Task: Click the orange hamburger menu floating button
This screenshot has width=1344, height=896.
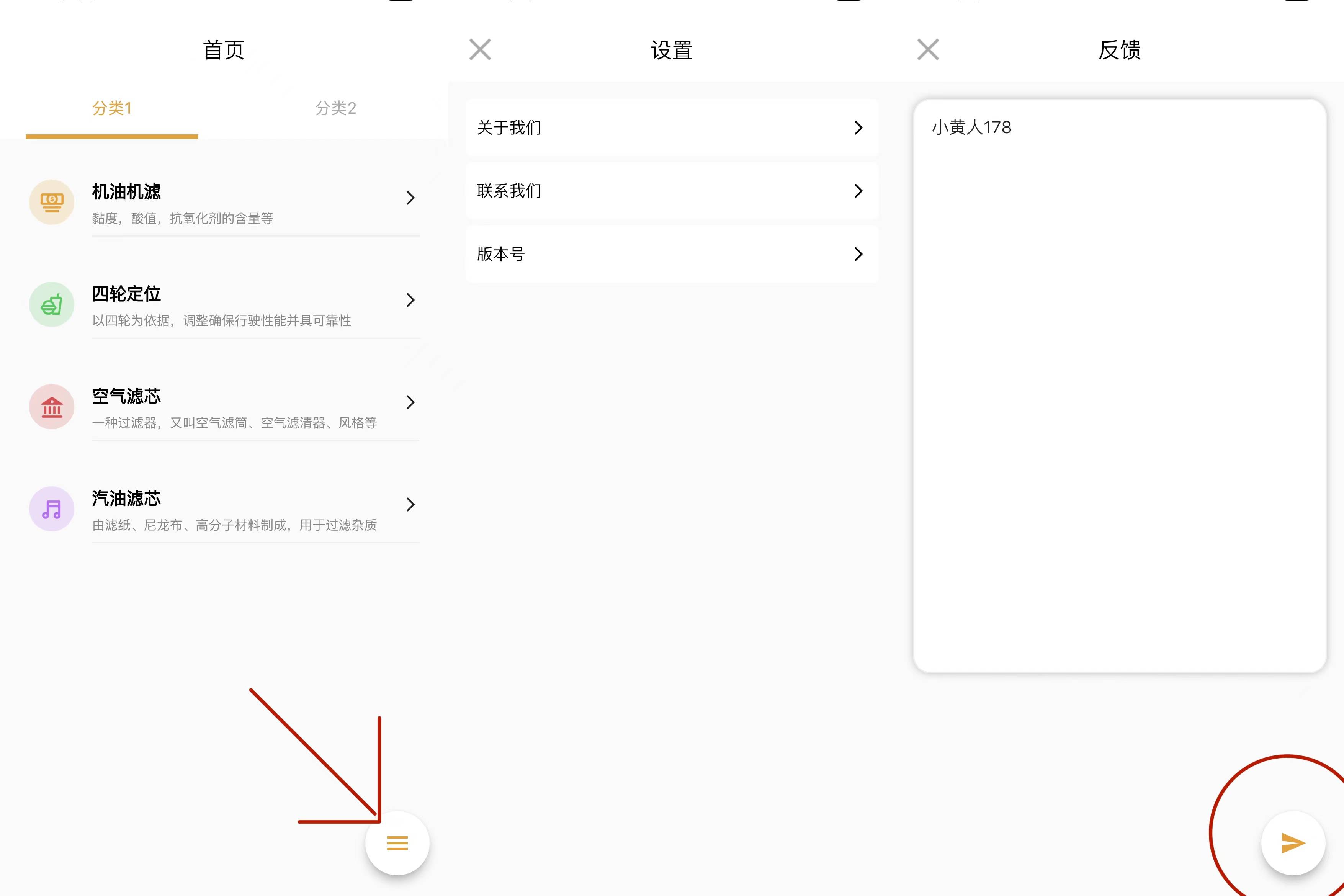Action: (397, 843)
